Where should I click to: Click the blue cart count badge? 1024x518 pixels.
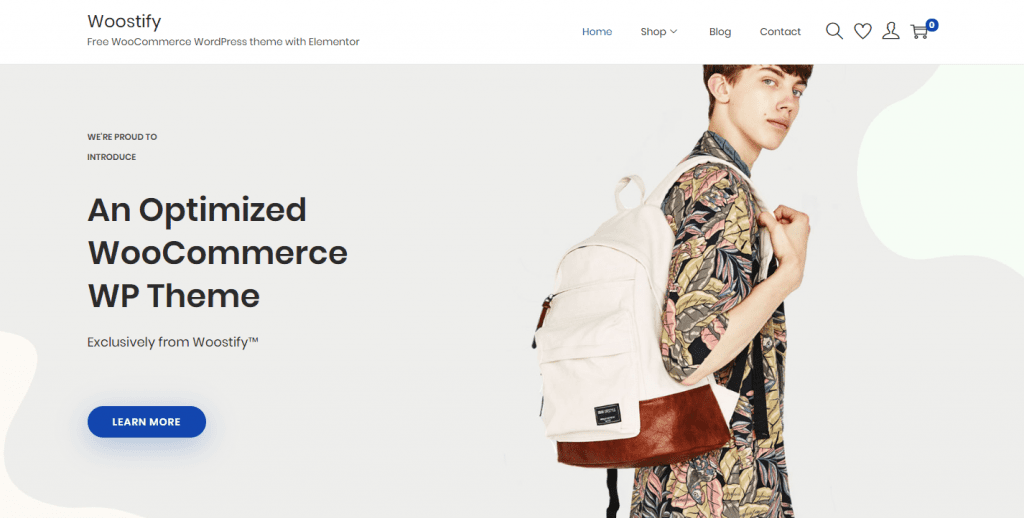point(932,25)
